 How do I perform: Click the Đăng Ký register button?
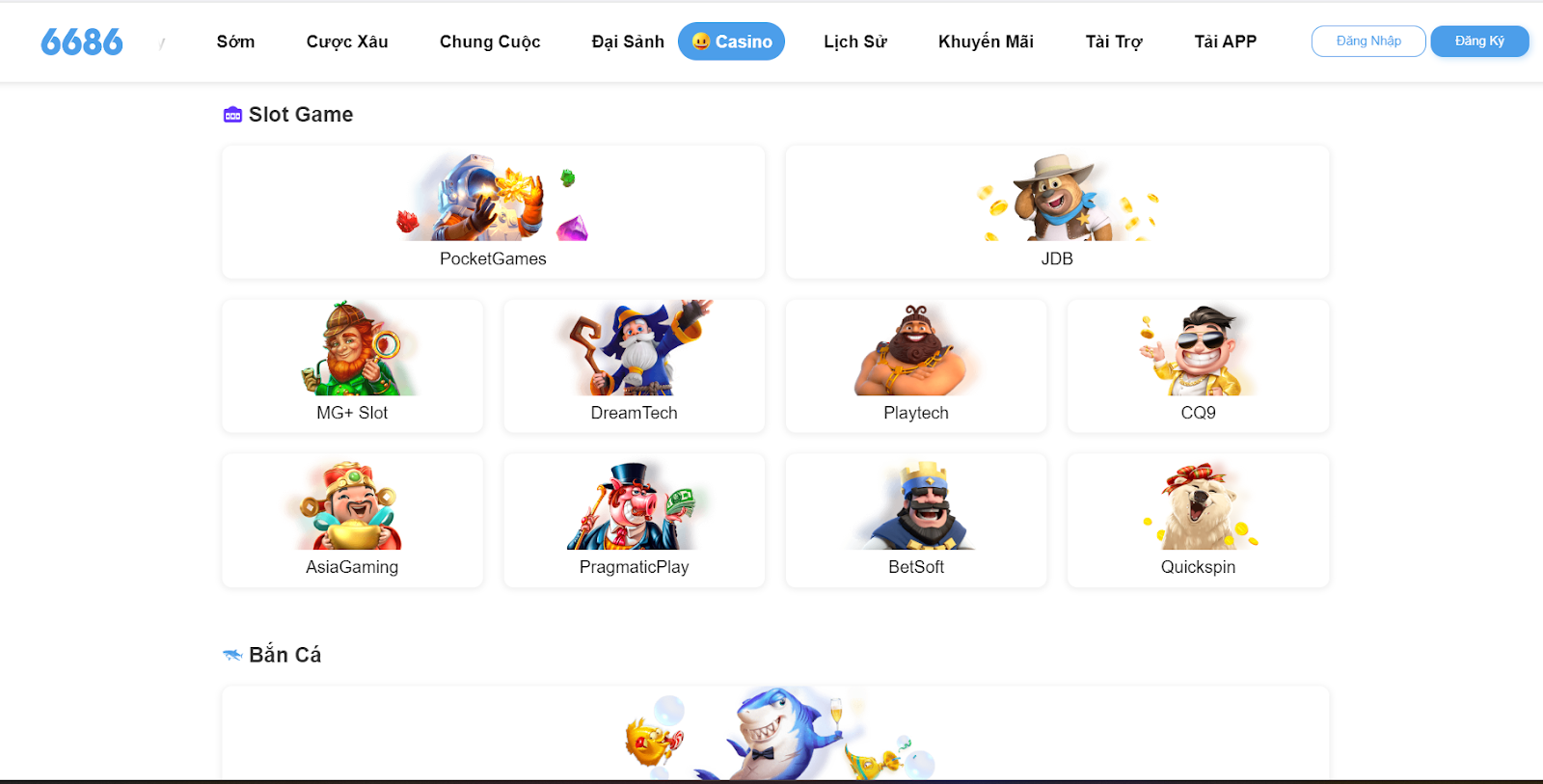tap(1479, 41)
